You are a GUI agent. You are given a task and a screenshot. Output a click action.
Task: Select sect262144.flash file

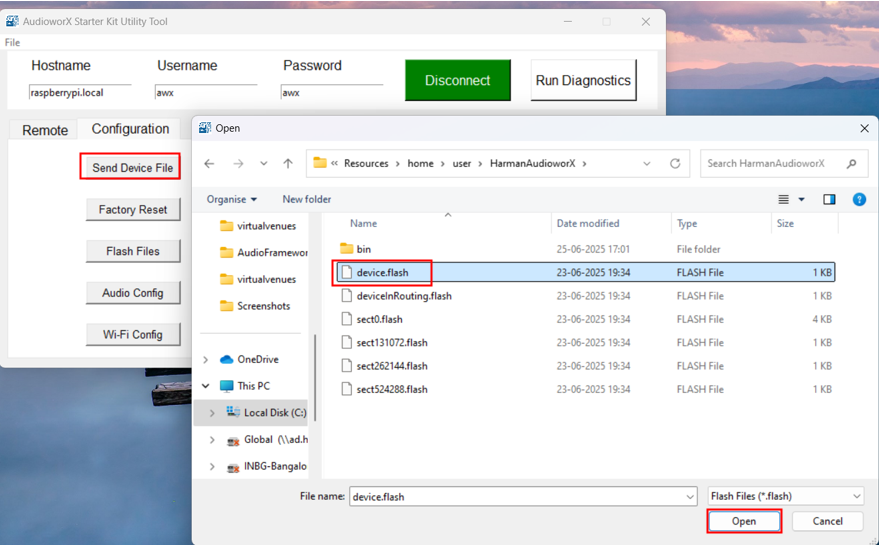(586, 367)
